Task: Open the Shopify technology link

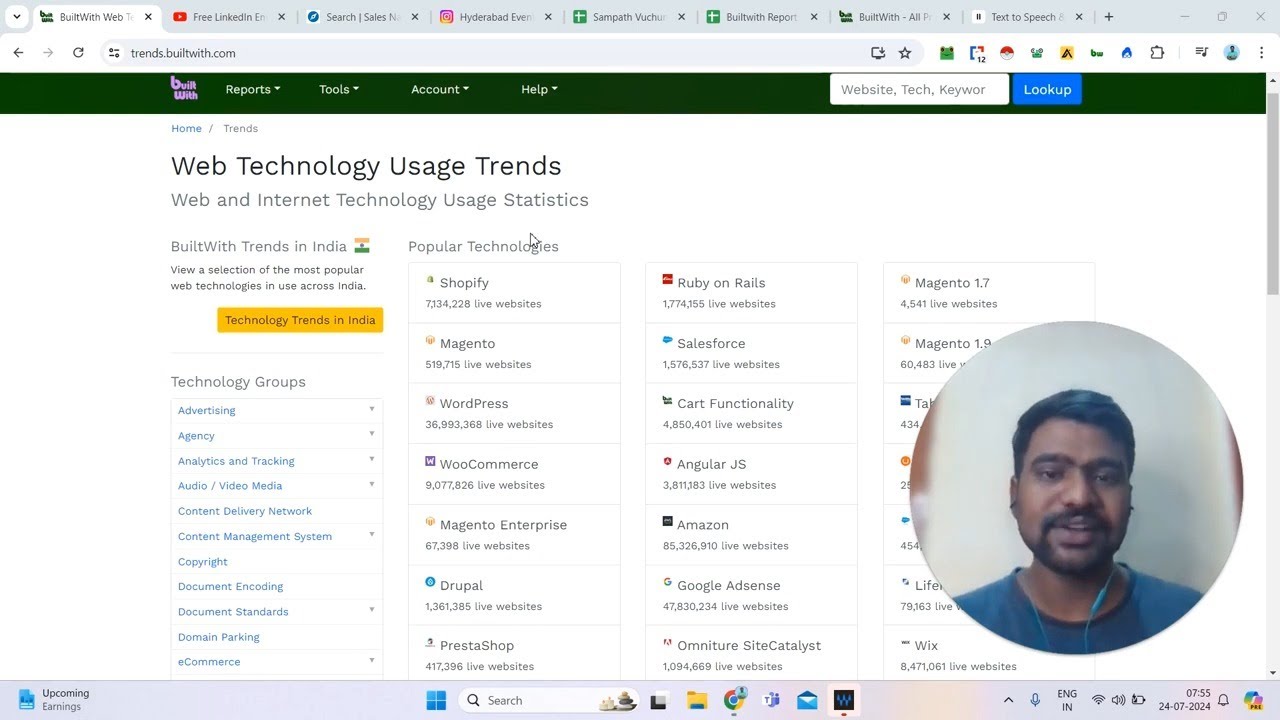Action: click(464, 283)
